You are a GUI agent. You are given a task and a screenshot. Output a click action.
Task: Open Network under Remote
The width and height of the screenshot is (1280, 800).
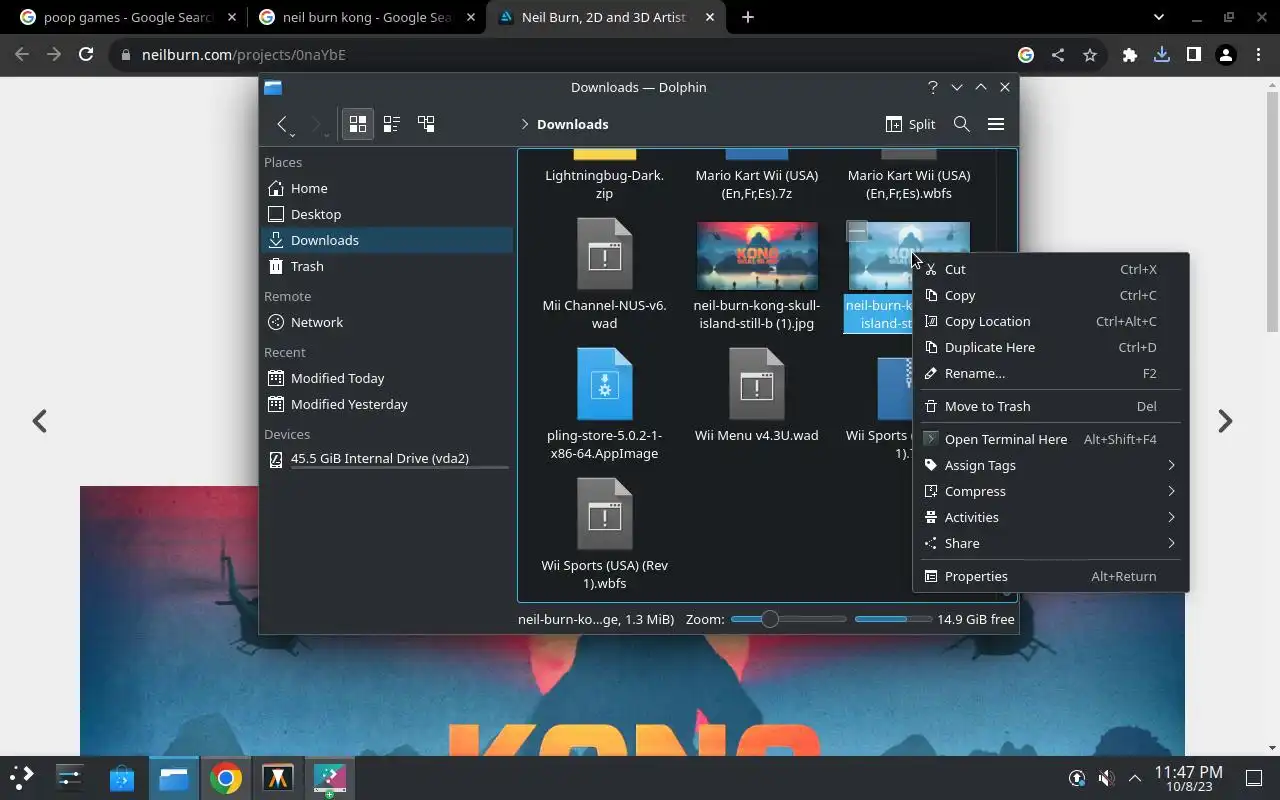tap(387, 322)
